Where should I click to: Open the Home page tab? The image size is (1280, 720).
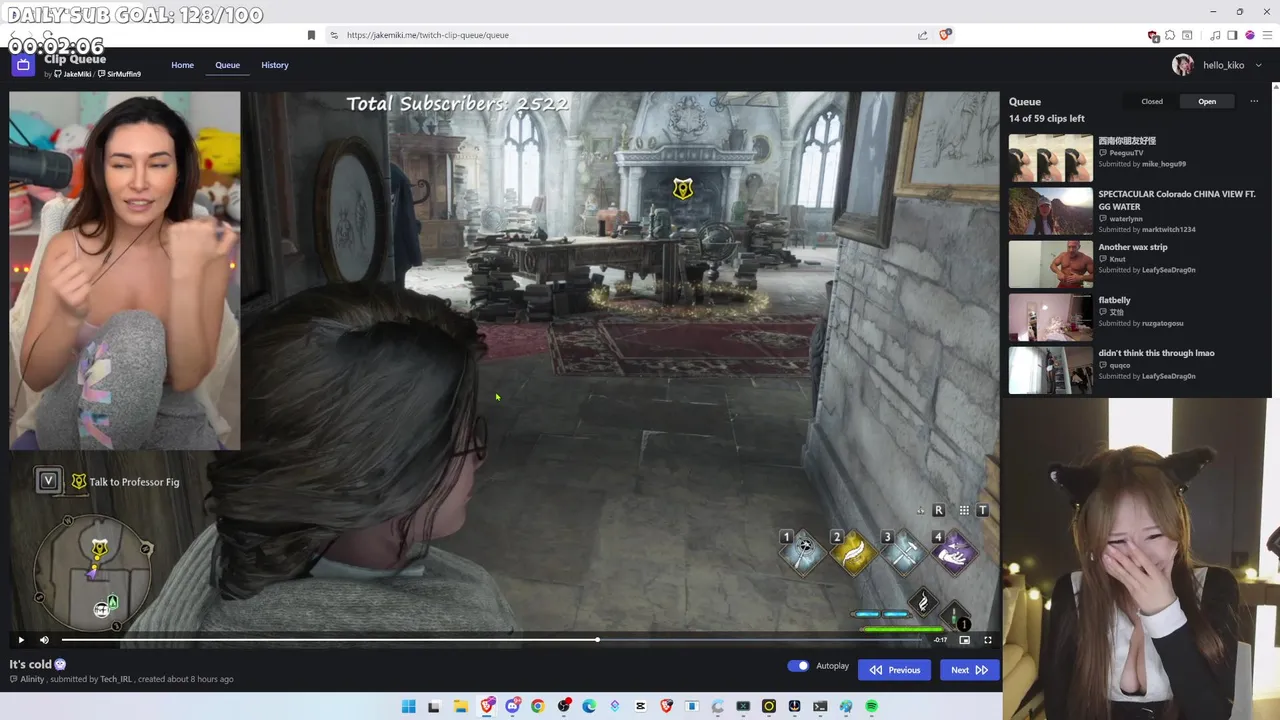point(182,65)
